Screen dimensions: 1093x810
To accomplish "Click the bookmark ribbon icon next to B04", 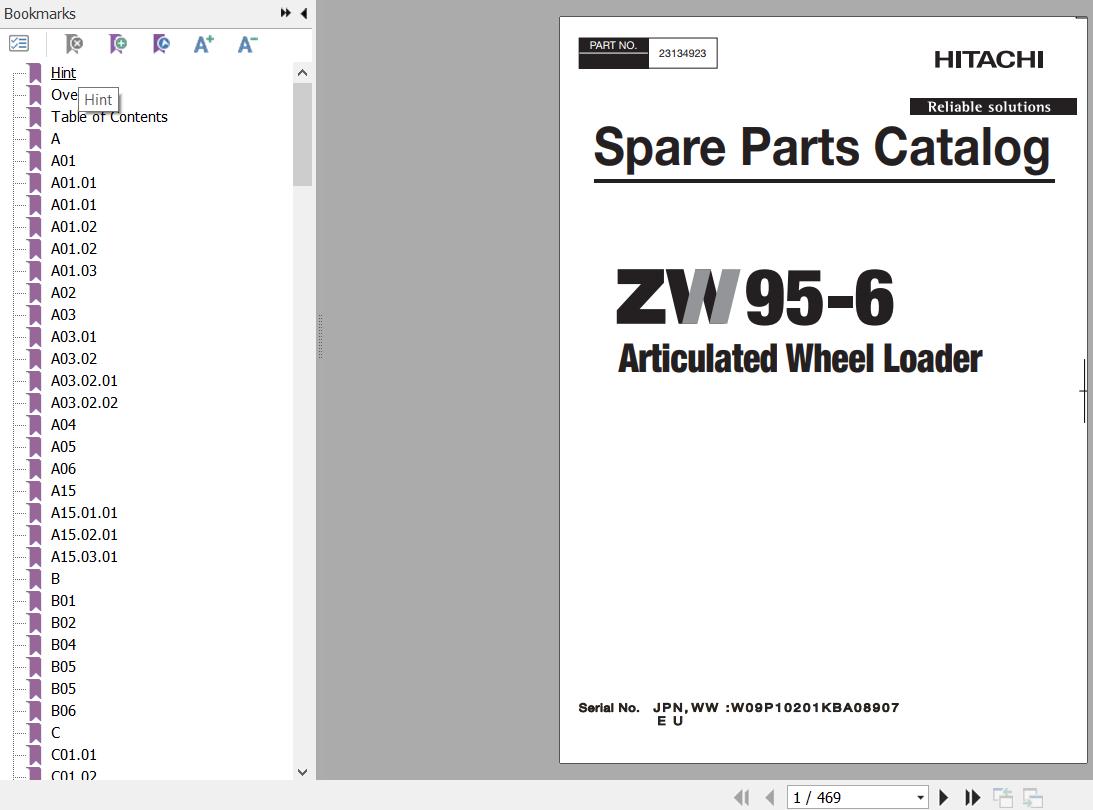I will [x=35, y=645].
